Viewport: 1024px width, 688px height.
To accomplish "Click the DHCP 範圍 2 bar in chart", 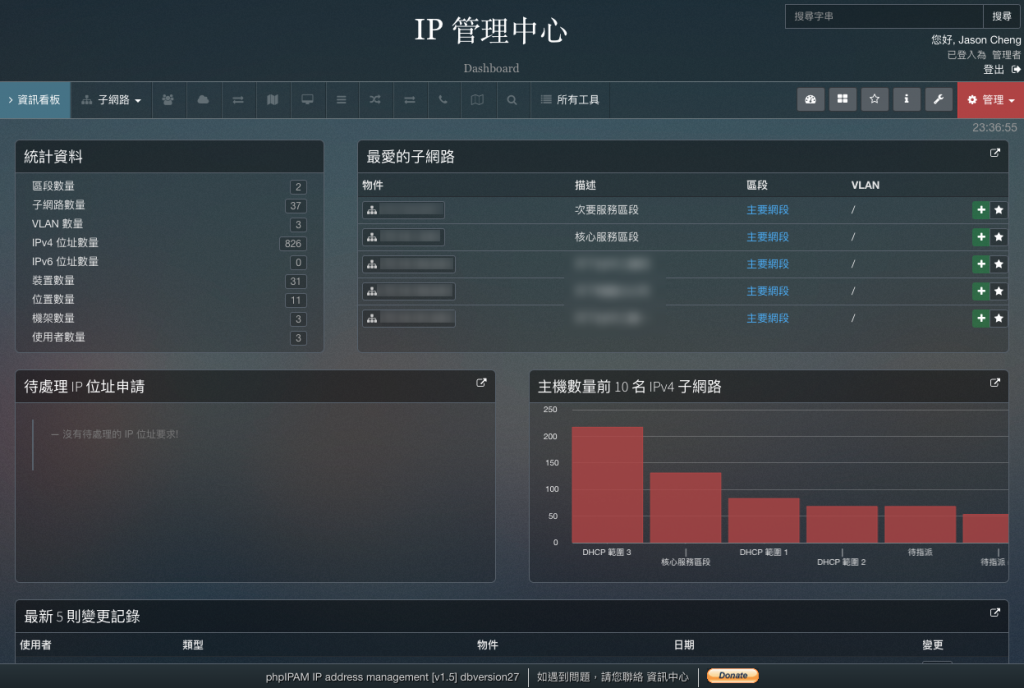I will 842,524.
